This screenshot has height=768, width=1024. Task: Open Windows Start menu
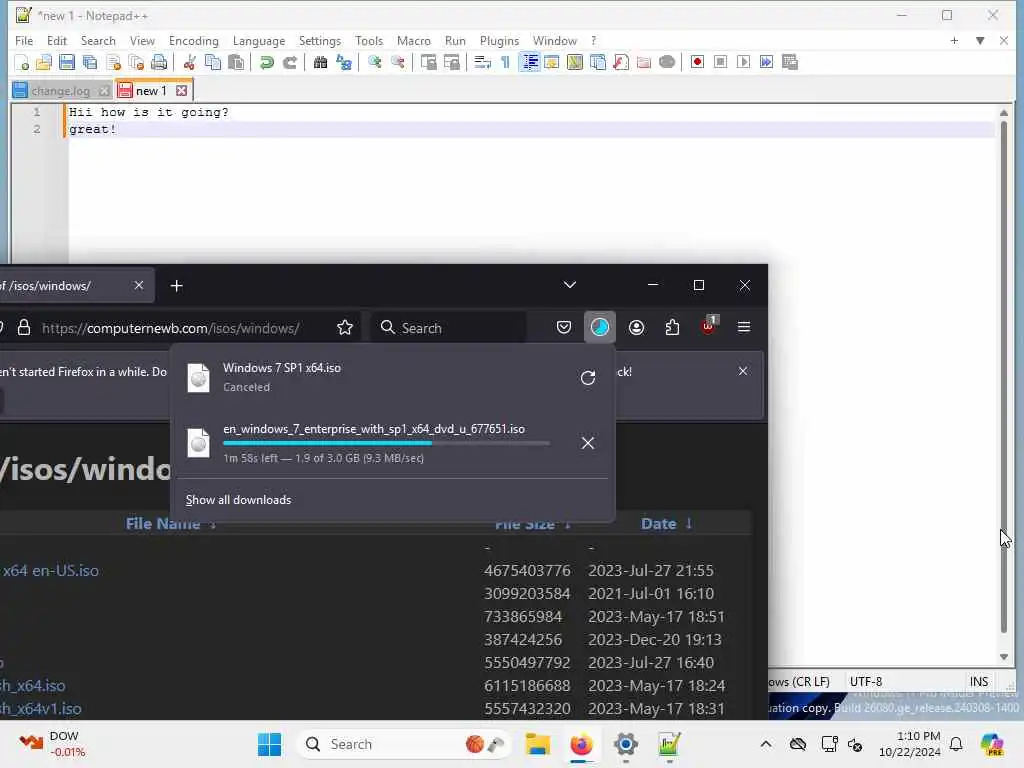pyautogui.click(x=269, y=744)
